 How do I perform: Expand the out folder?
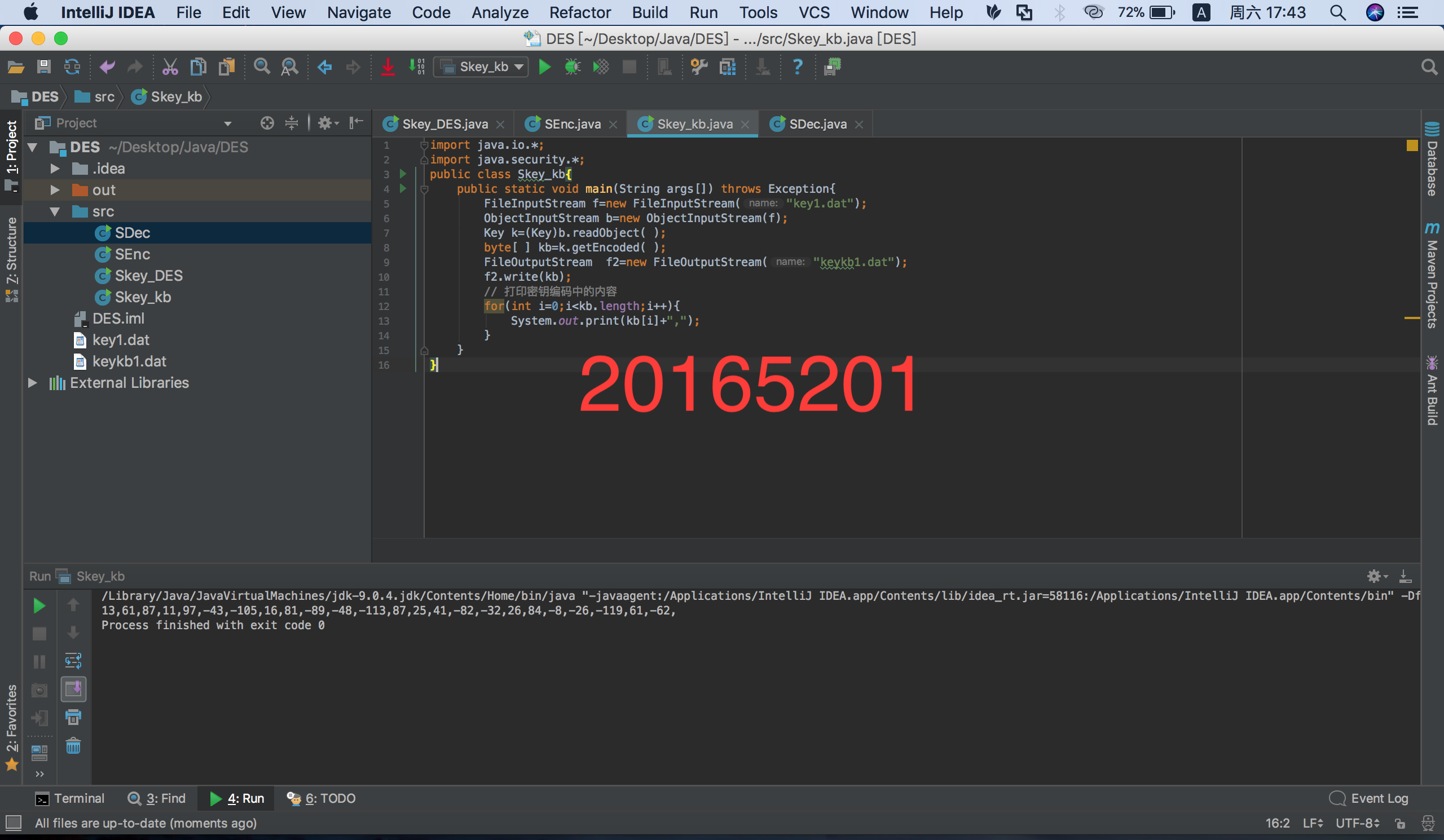[55, 190]
